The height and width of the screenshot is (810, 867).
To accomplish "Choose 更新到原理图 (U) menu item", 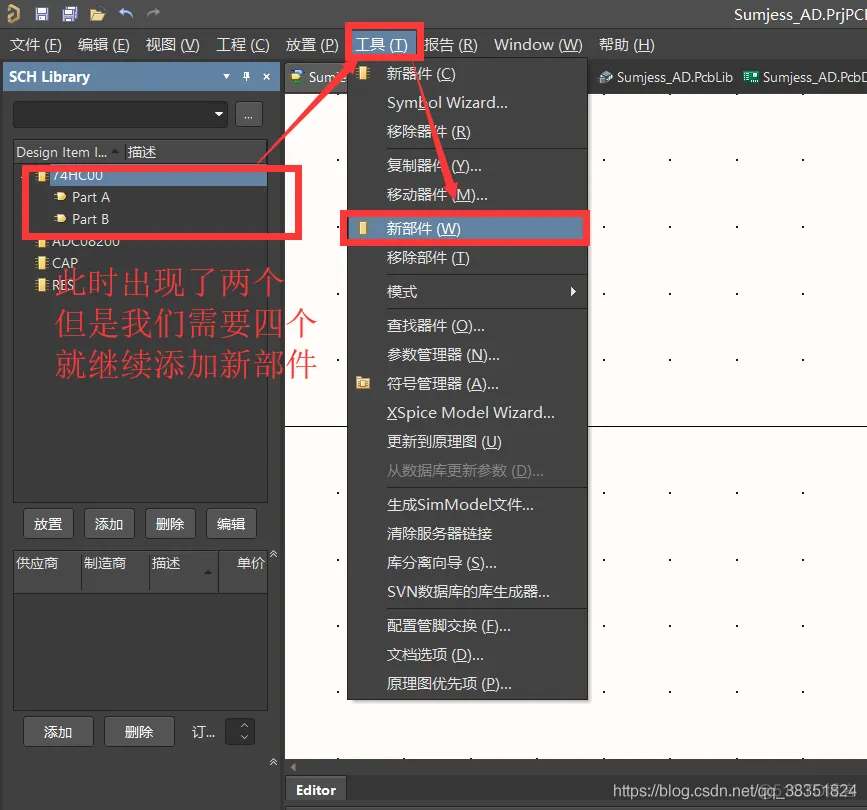I will pyautogui.click(x=467, y=442).
